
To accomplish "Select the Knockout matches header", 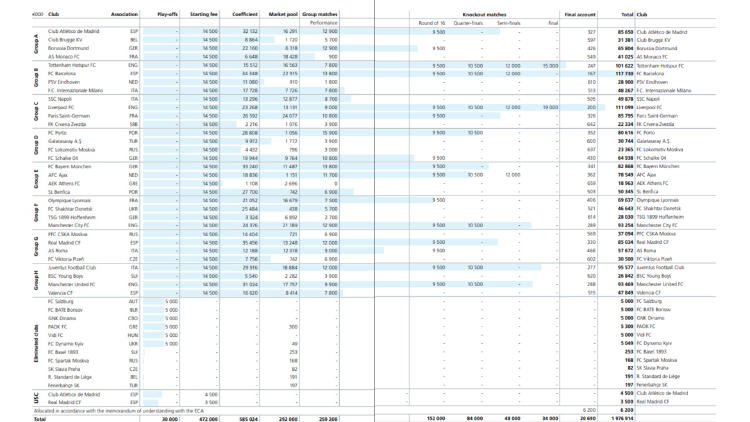I will (x=488, y=16).
